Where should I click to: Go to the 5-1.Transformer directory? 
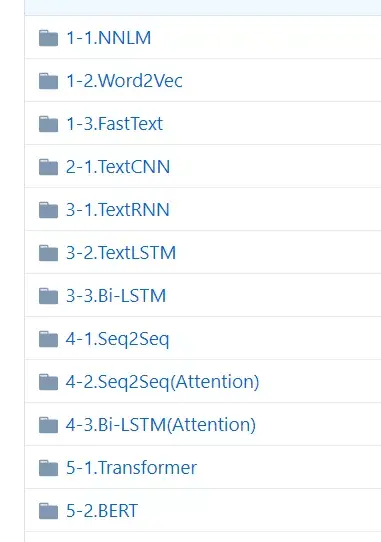(131, 468)
